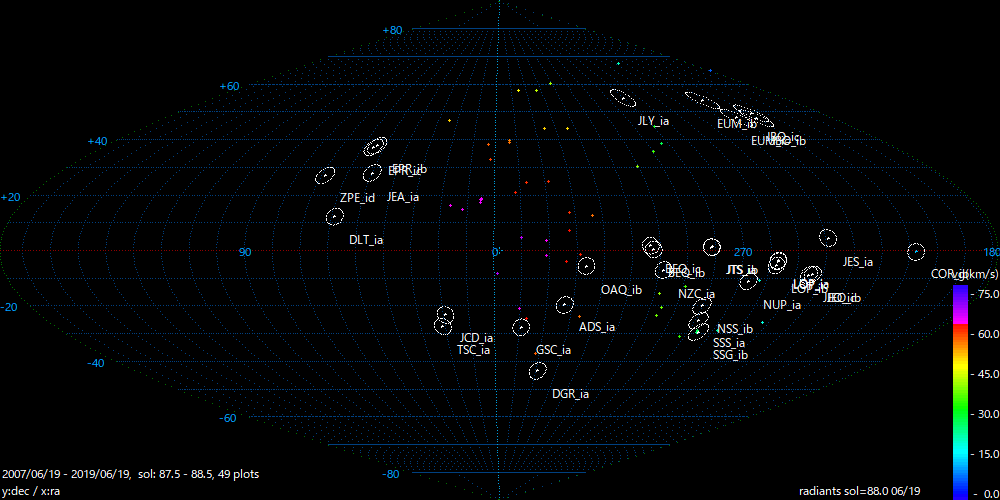The width and height of the screenshot is (1000, 500).
Task: Click the +80 declination axis label
Action: tap(393, 30)
